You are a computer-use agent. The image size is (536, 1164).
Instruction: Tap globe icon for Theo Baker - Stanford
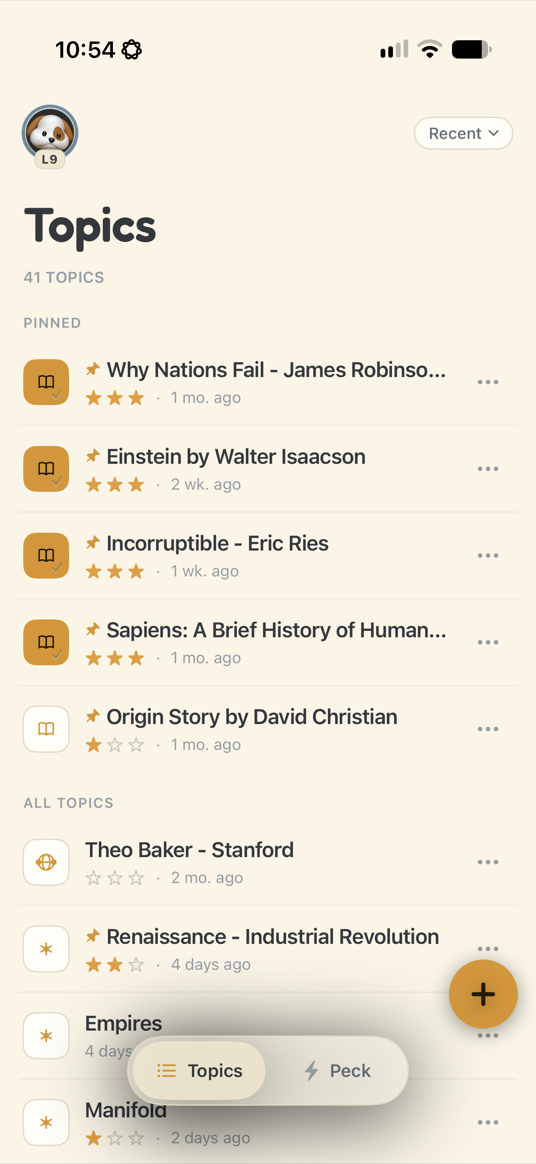46,863
